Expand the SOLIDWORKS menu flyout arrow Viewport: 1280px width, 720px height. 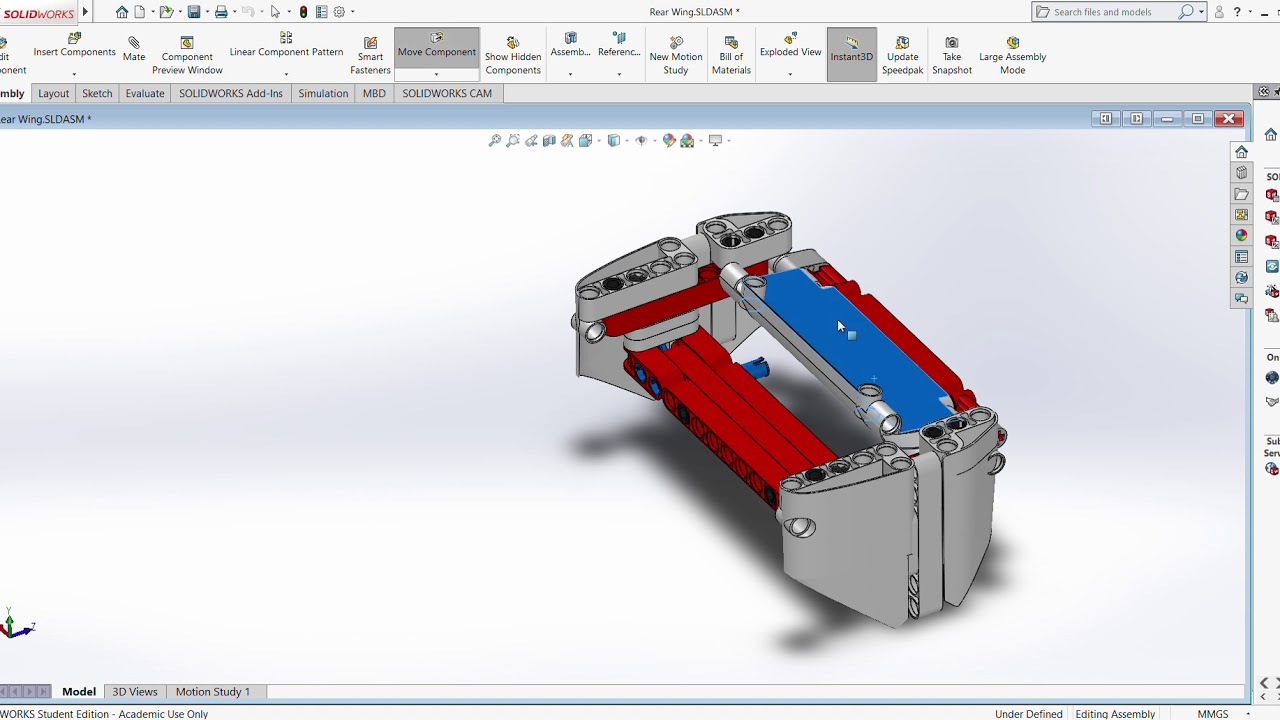coord(85,12)
